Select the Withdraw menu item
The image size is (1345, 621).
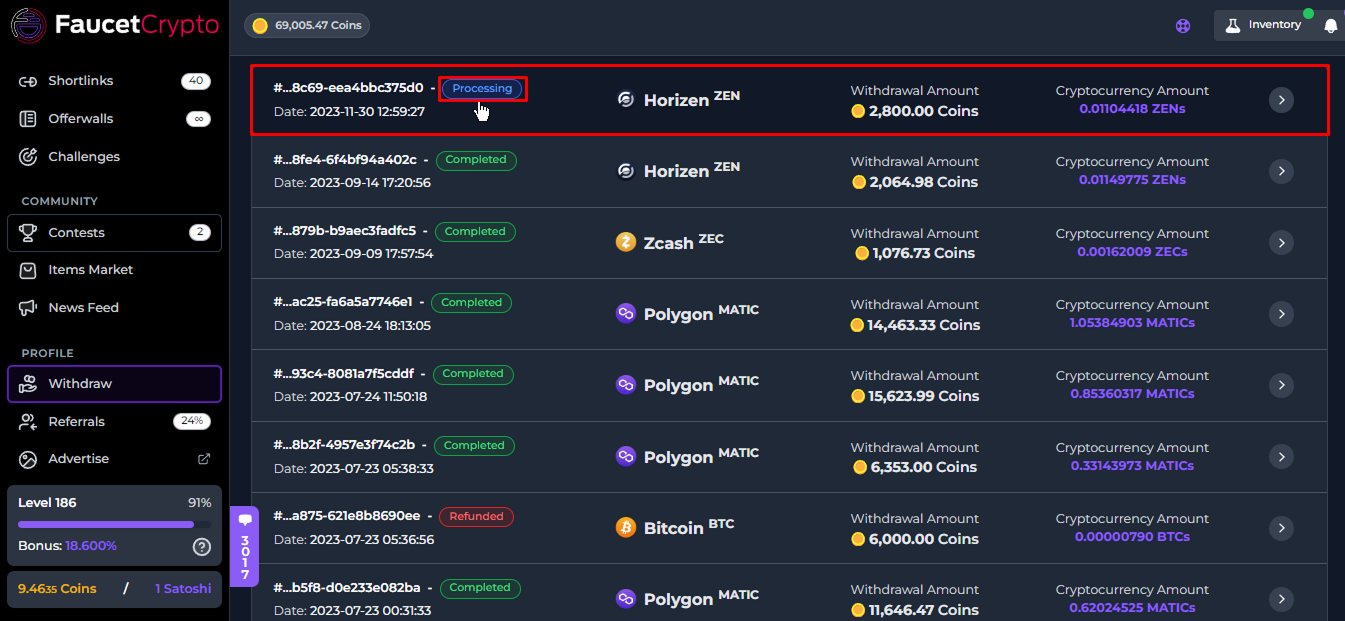(x=114, y=384)
